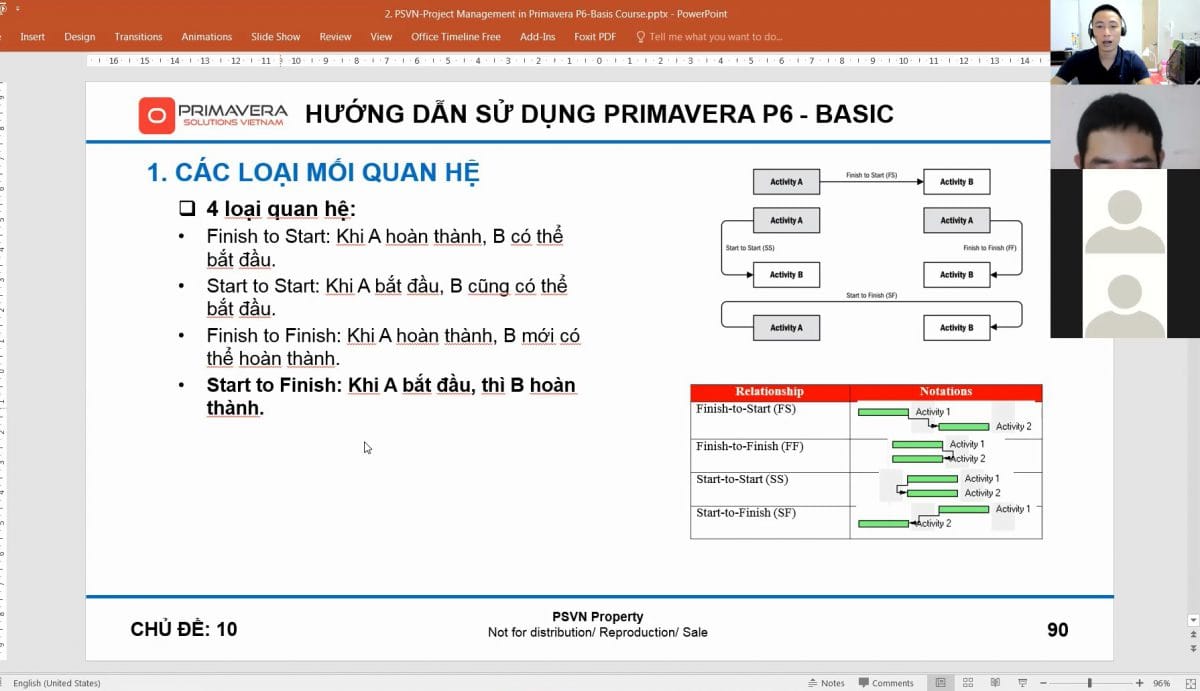Click the Primavera Solutions Vietnam logo
Screen dimensions: 1200x691
pyautogui.click(x=213, y=114)
